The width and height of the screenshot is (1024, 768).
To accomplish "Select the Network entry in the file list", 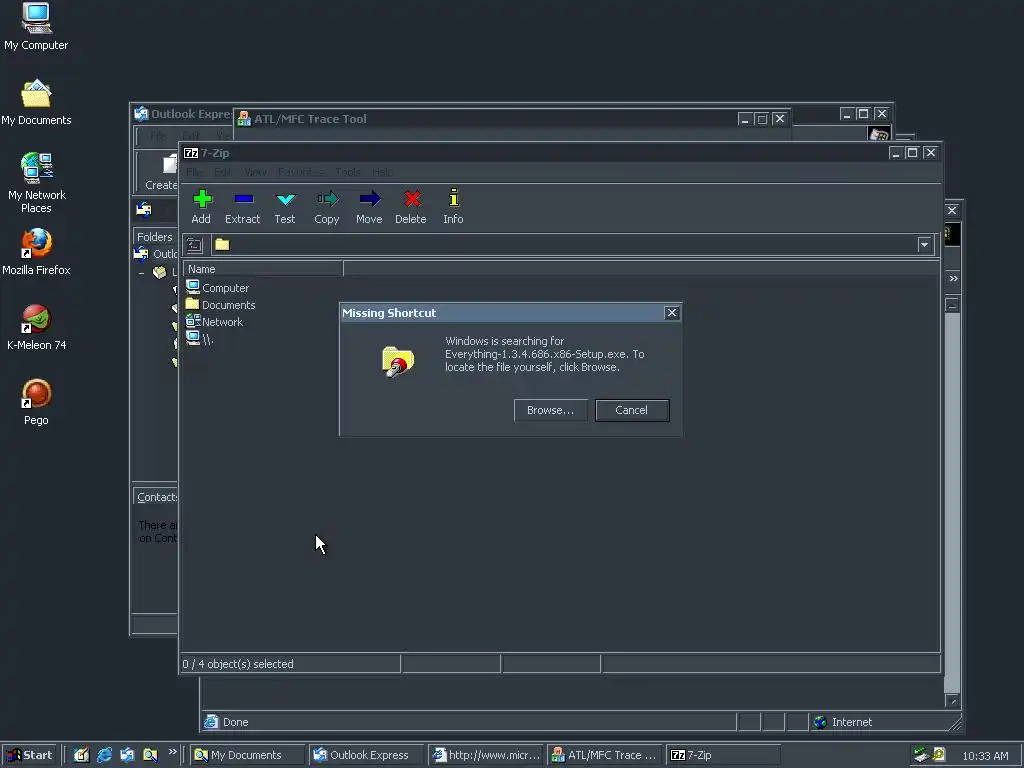I will [215, 321].
